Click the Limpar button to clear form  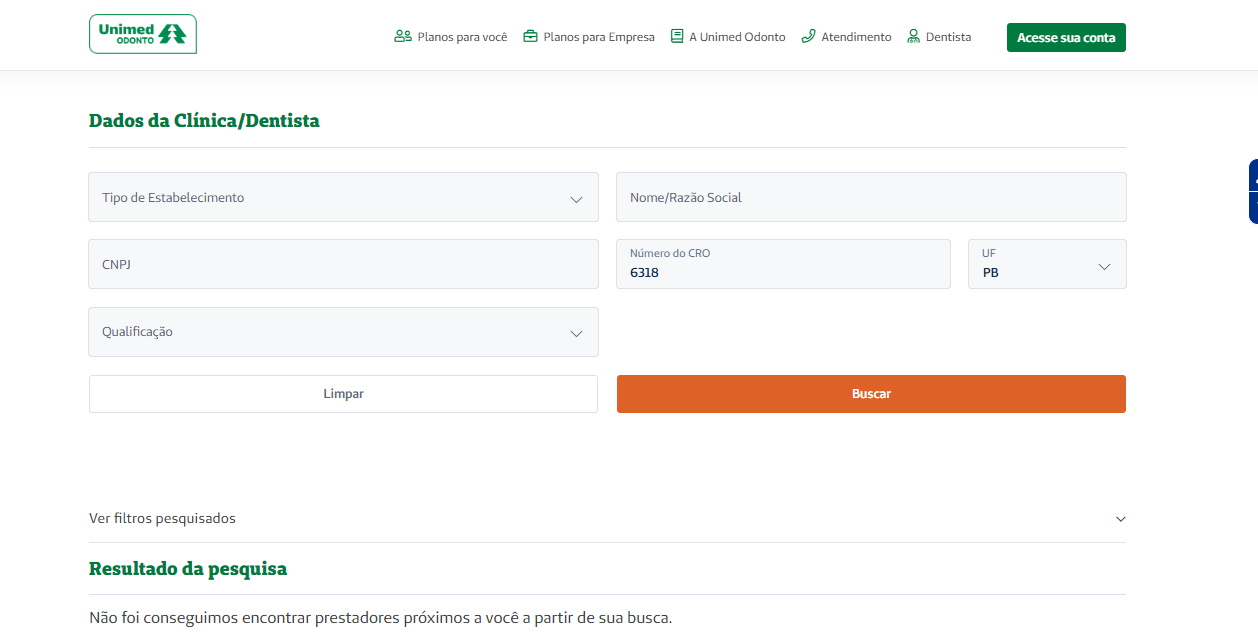[x=343, y=394]
